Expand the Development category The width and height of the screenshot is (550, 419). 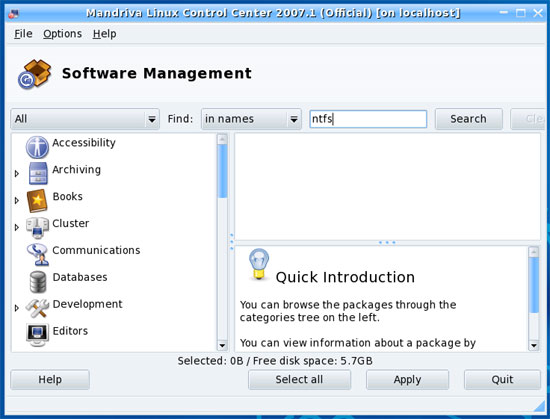[x=16, y=308]
